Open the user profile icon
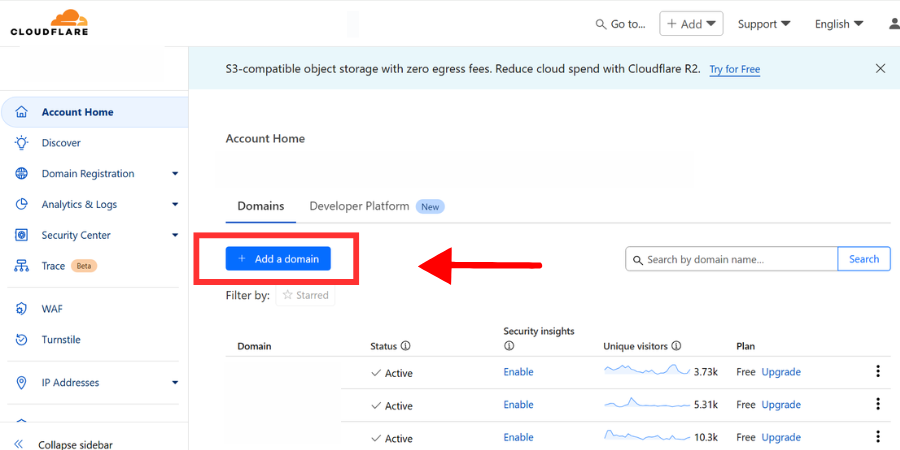 tap(894, 24)
